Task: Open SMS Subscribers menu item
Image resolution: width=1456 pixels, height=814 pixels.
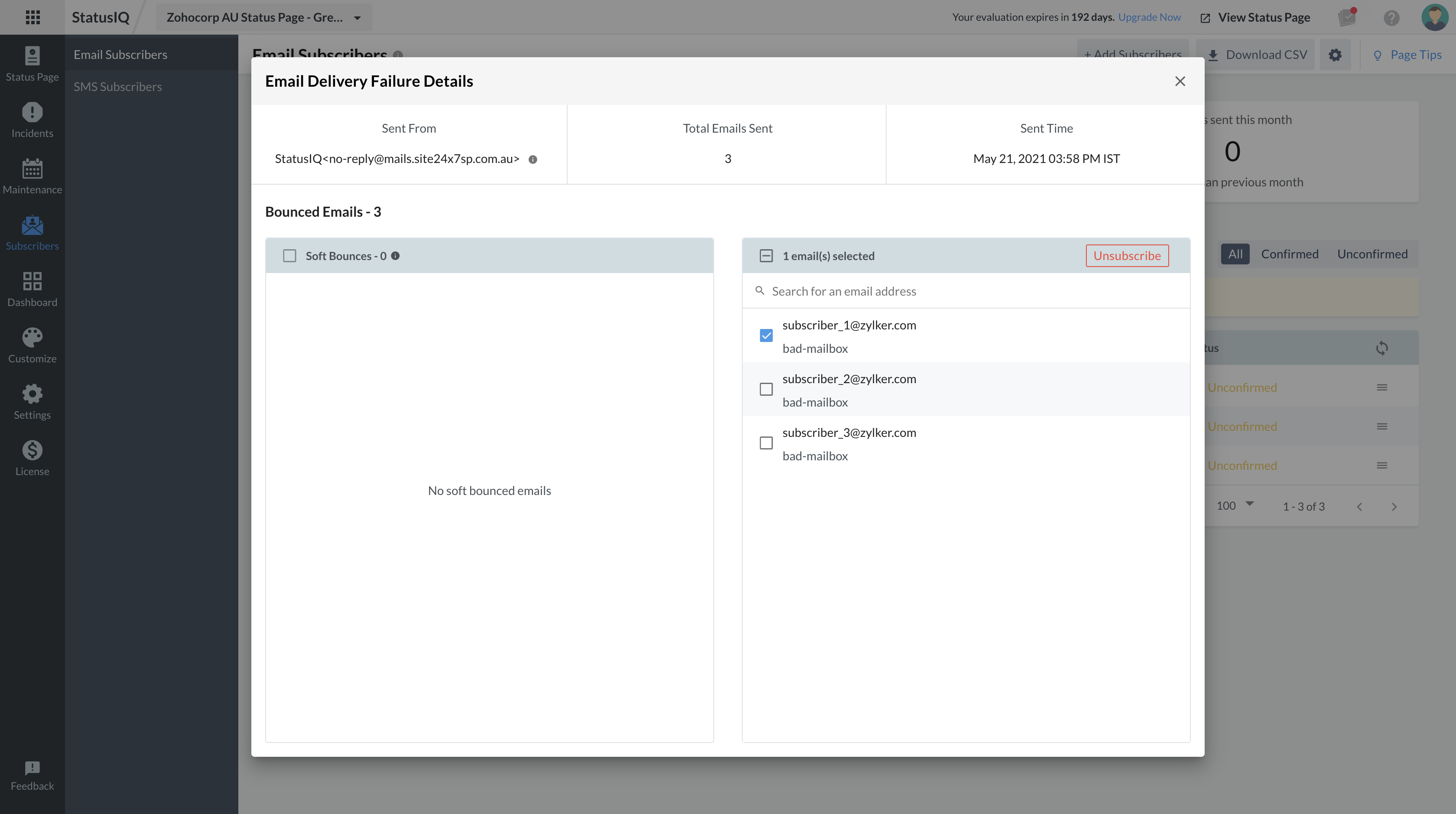Action: (x=117, y=87)
